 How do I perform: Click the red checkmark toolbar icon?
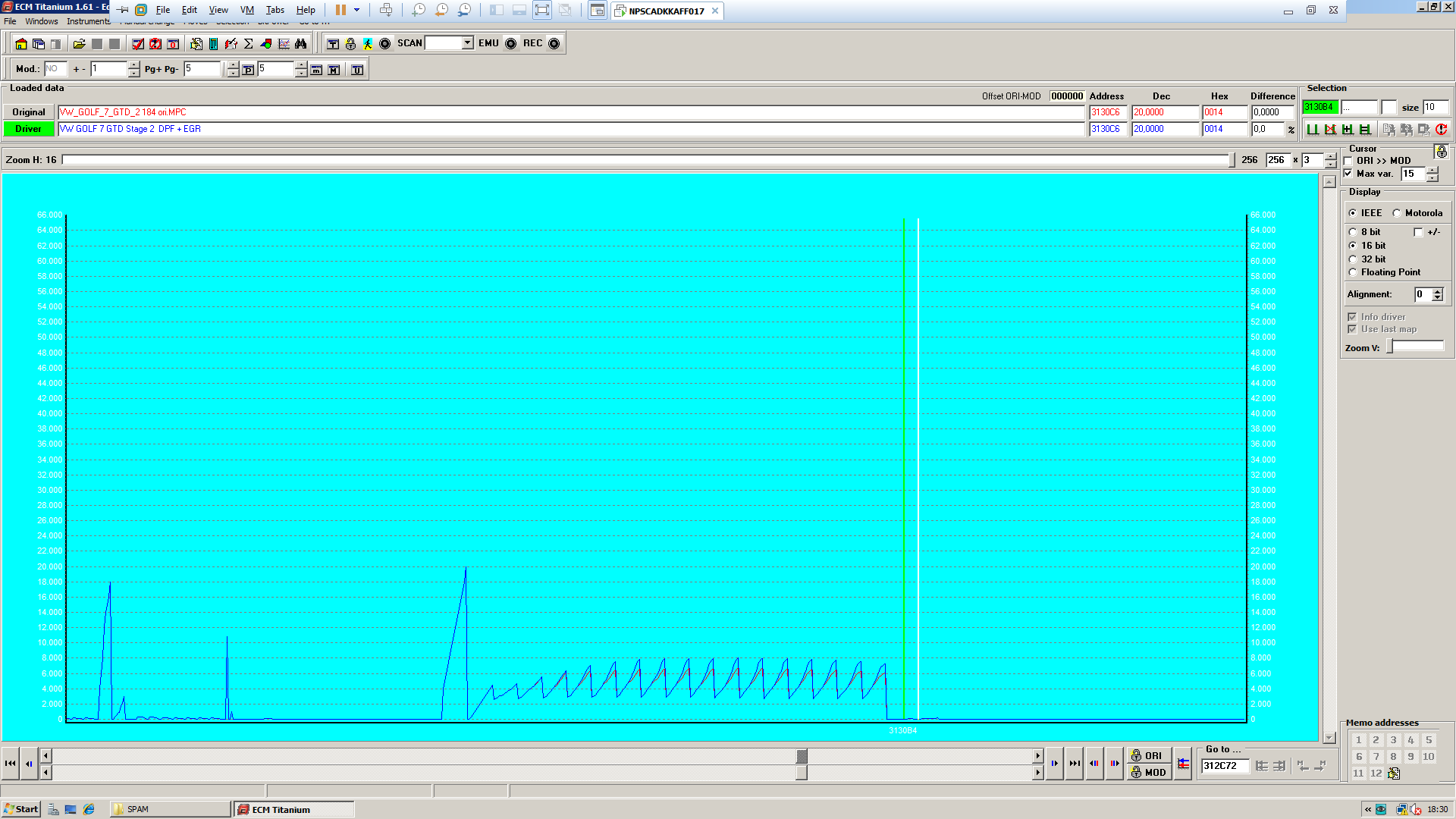(138, 44)
